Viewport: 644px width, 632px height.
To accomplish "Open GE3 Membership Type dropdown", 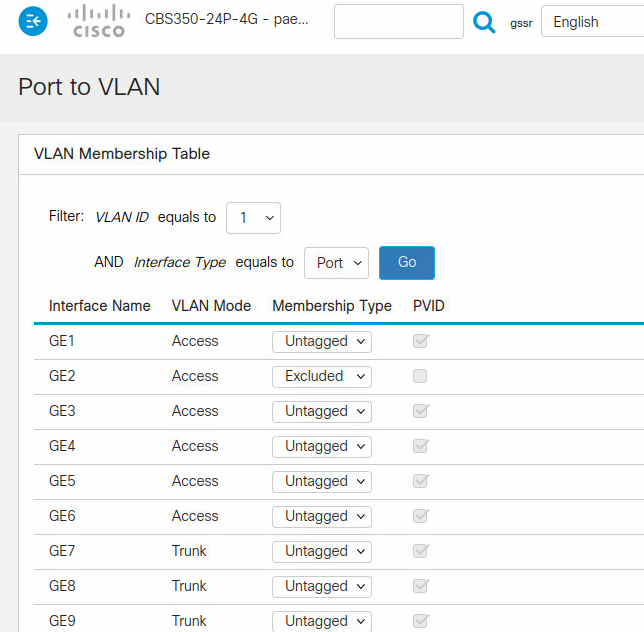I will coord(322,411).
